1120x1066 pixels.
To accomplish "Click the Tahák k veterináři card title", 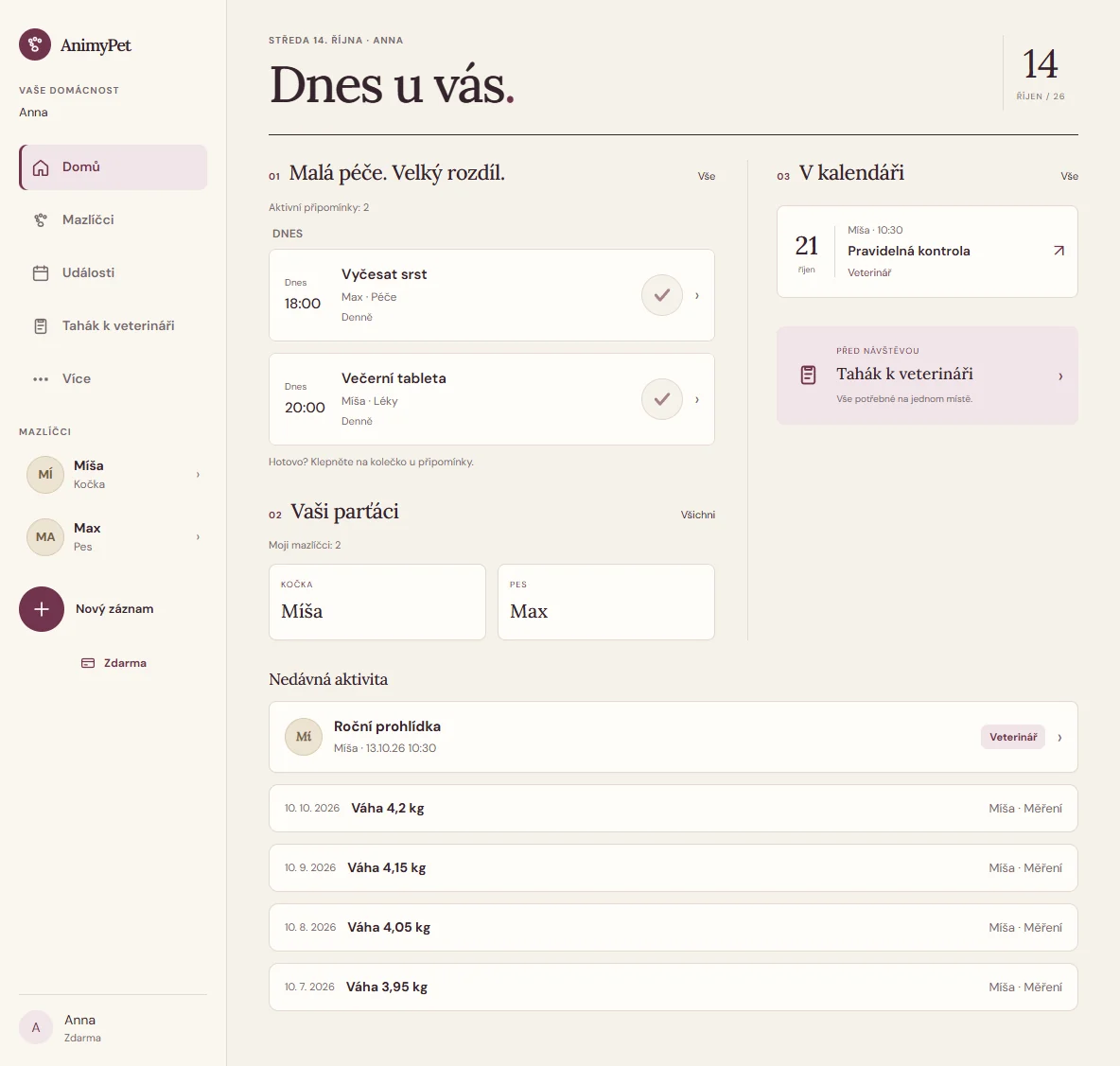I will coord(904,375).
